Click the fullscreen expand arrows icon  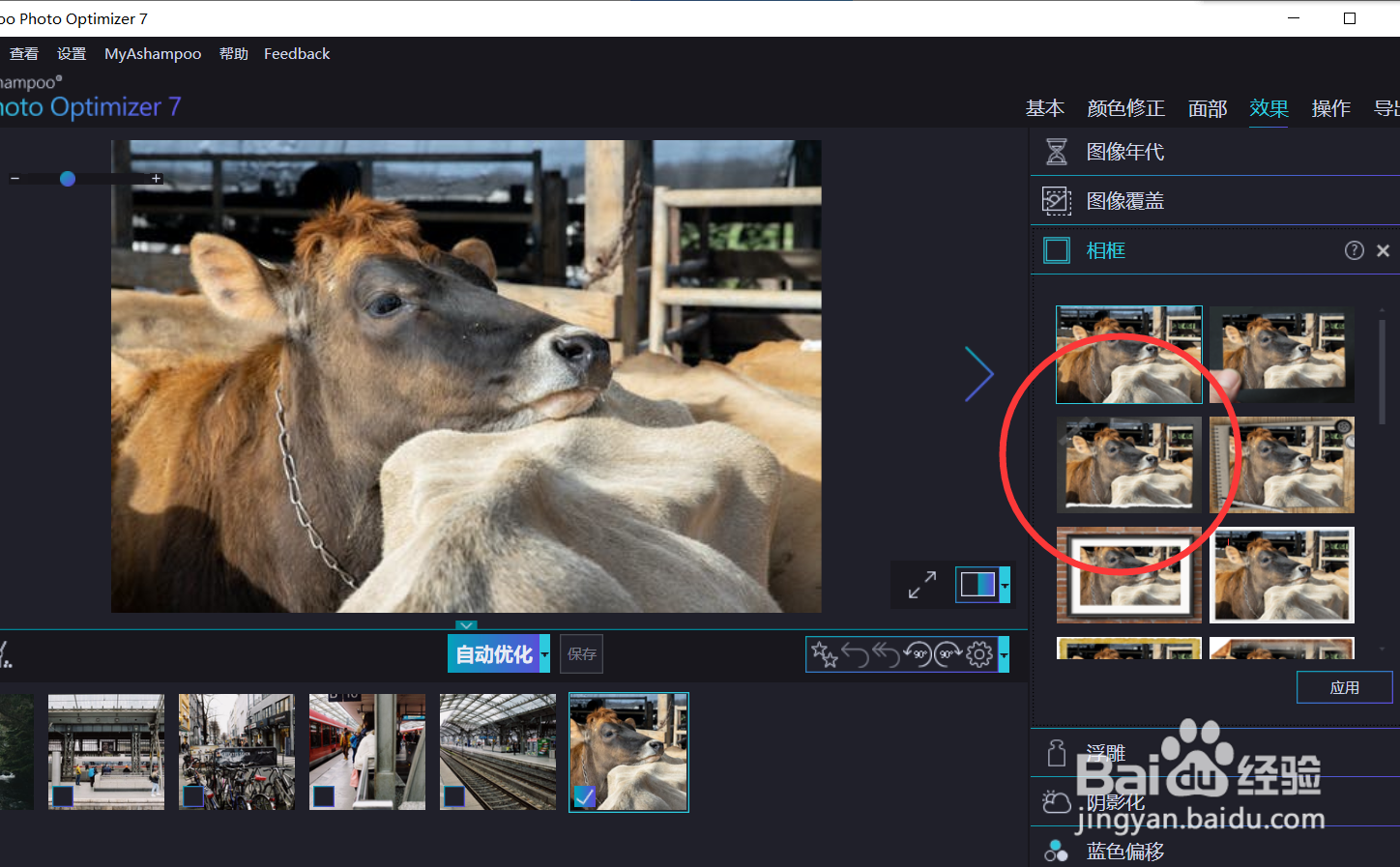922,585
